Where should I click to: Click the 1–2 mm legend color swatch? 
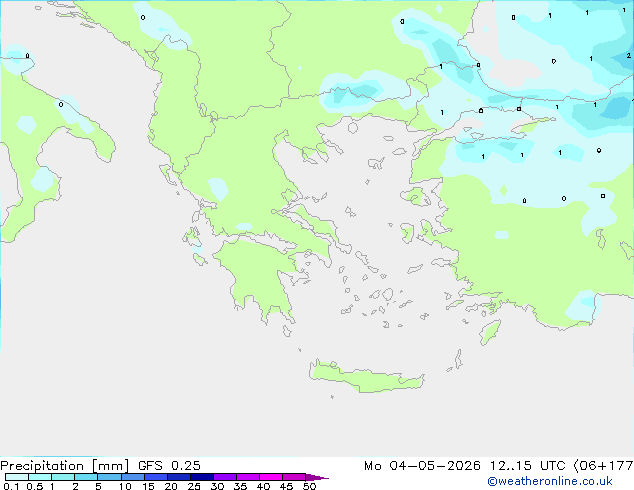point(63,477)
